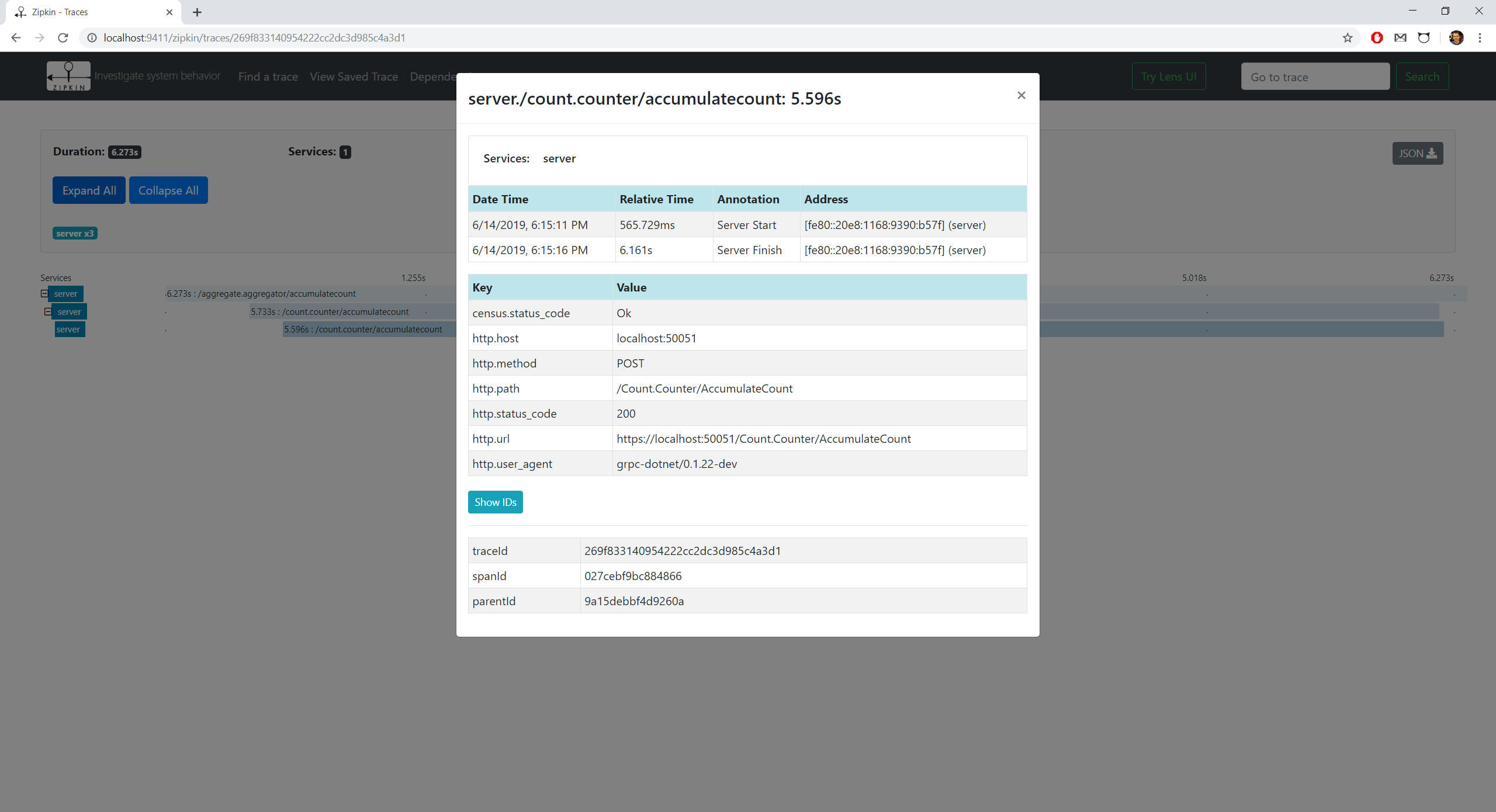Click the 6.161s relative time cell
1496x812 pixels.
point(664,250)
